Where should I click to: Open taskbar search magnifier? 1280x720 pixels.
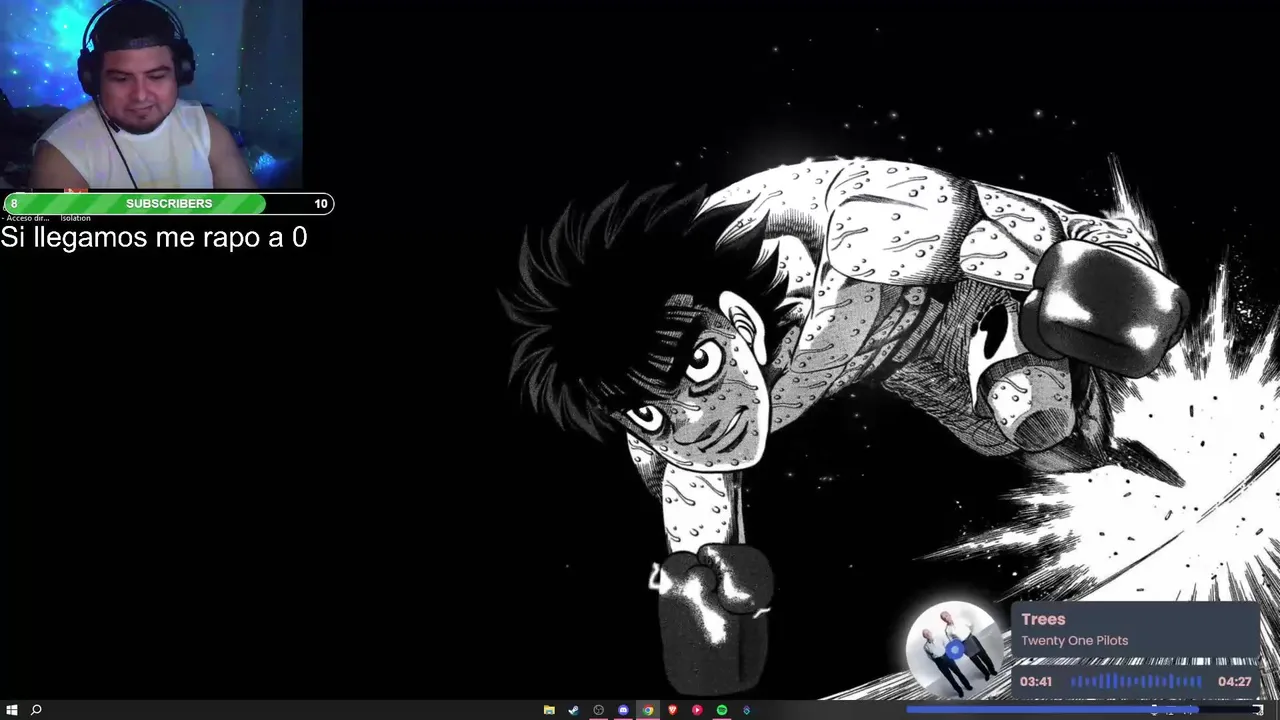[x=36, y=710]
